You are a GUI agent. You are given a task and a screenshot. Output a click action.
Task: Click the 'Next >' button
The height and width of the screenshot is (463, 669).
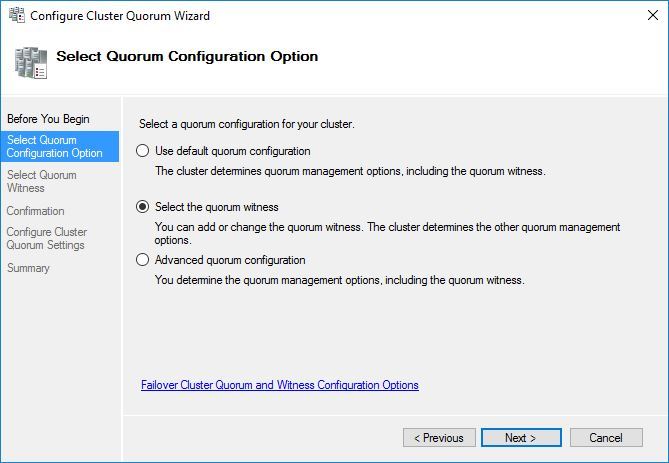click(x=520, y=438)
